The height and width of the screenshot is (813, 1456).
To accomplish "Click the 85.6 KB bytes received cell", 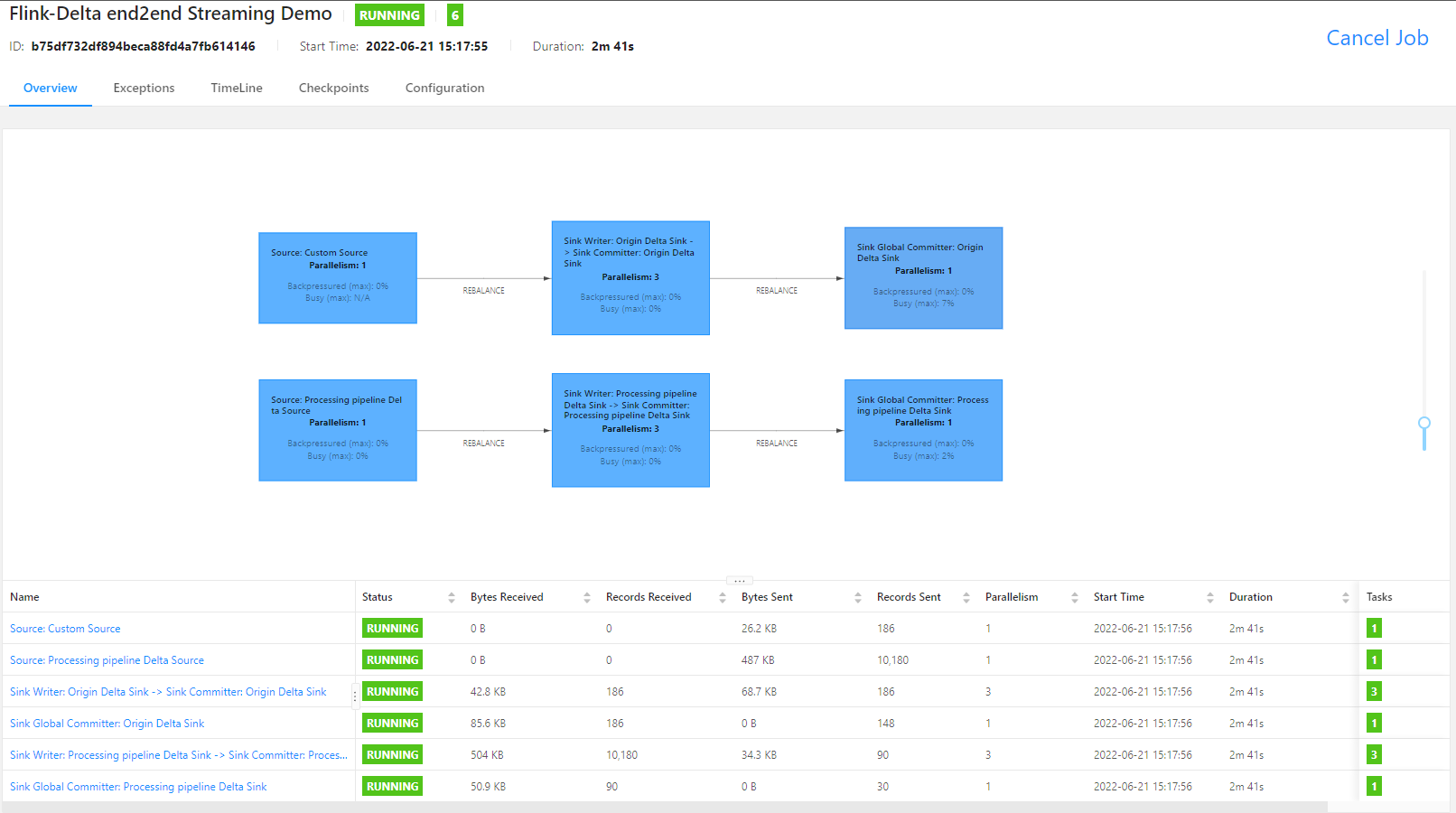I will 488,724.
